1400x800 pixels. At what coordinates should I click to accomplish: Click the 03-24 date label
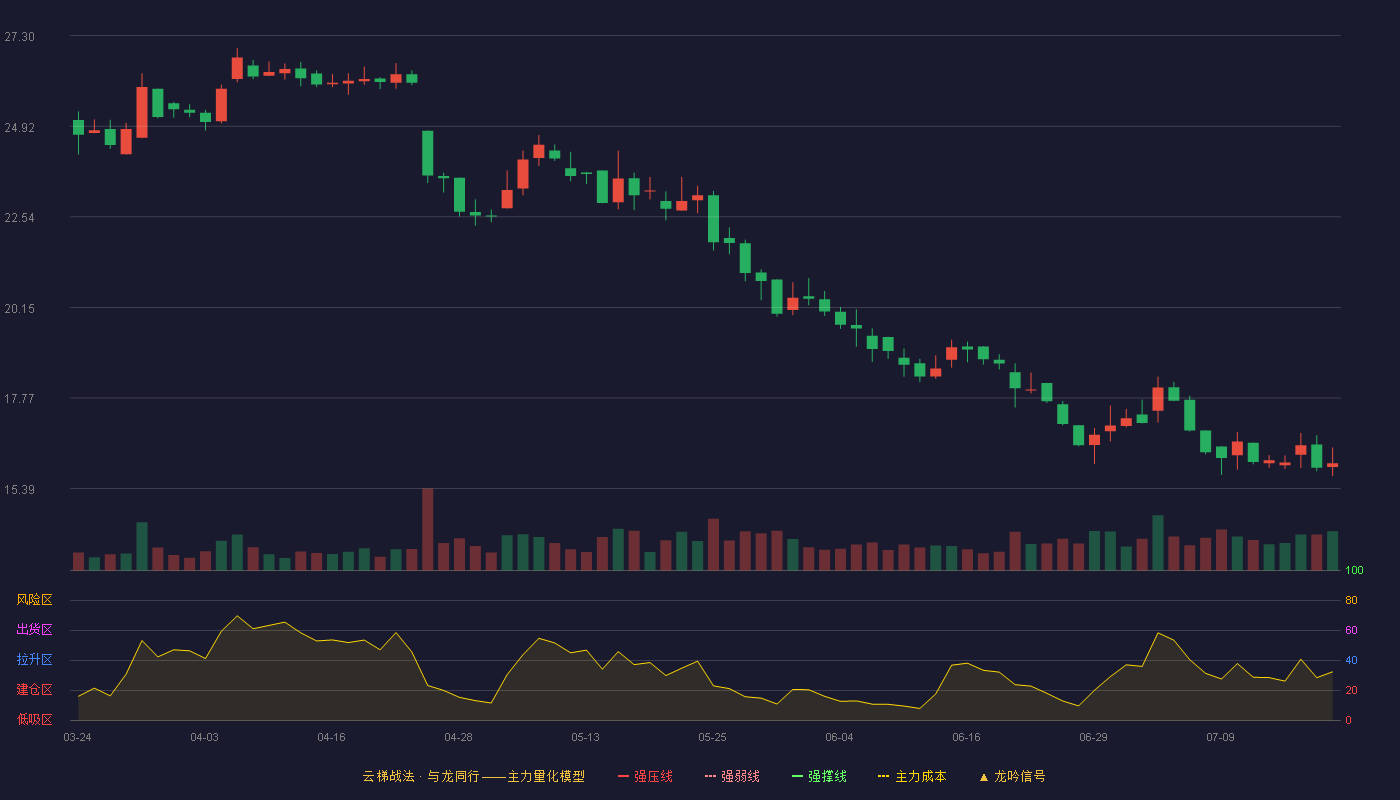pos(77,737)
